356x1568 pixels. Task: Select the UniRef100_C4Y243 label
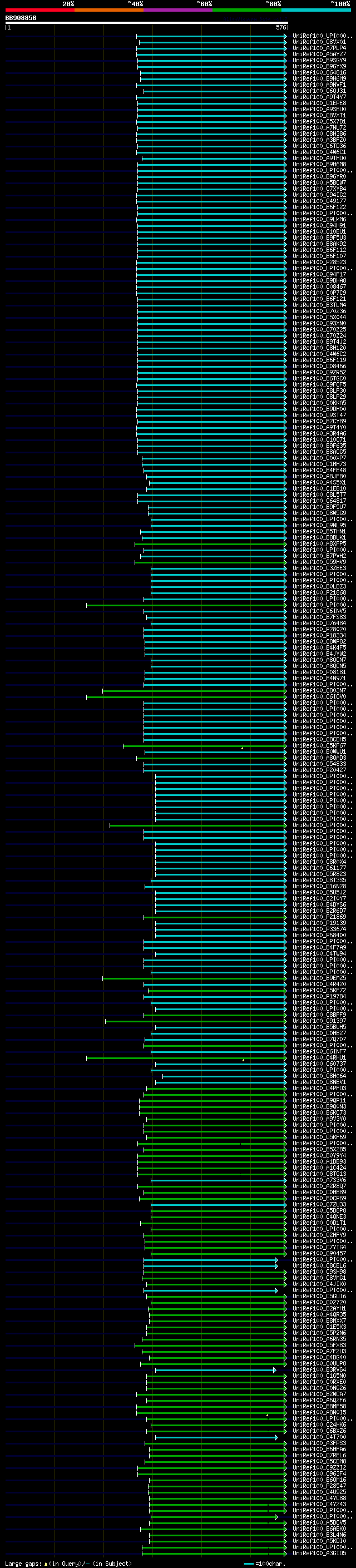pyautogui.click(x=319, y=1505)
